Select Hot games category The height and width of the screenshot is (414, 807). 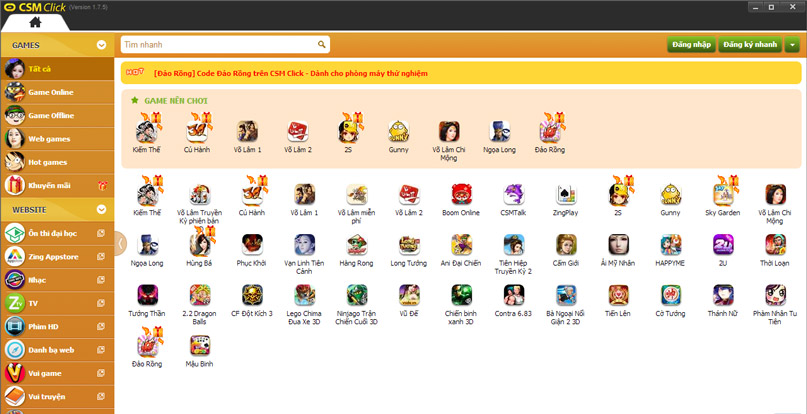coord(48,162)
